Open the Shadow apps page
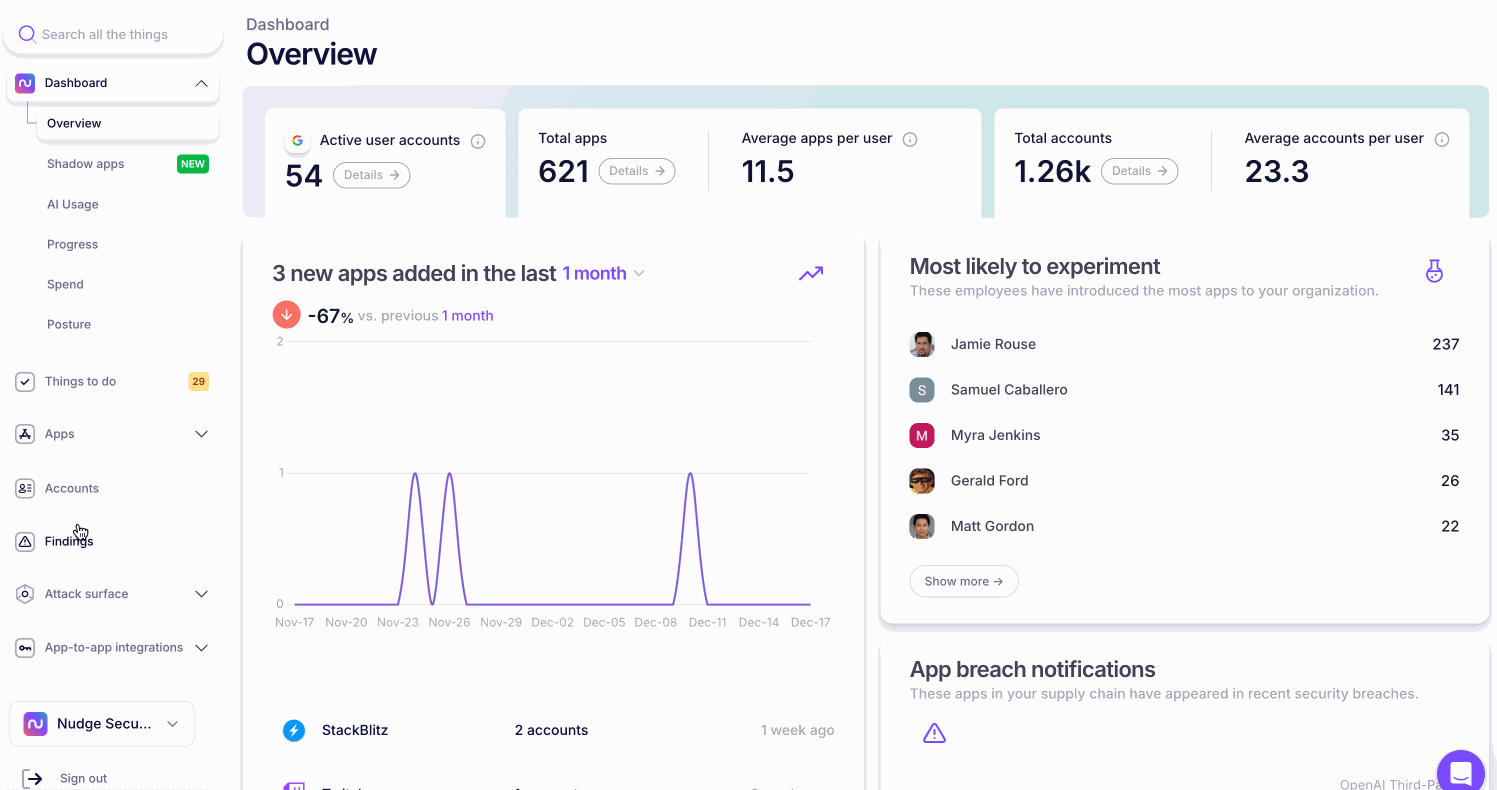 [86, 164]
